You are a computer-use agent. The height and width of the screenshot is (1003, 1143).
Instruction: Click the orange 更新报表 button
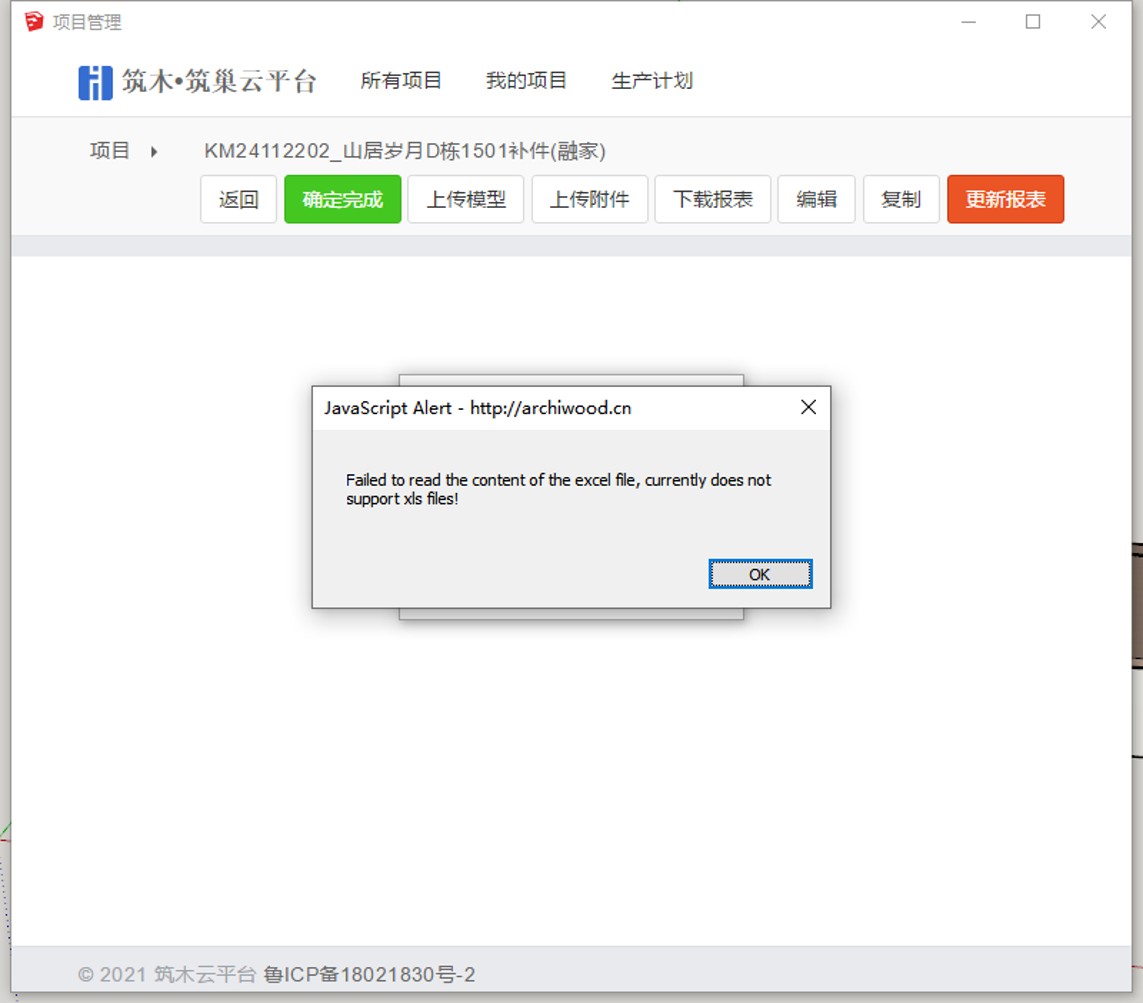[1005, 199]
